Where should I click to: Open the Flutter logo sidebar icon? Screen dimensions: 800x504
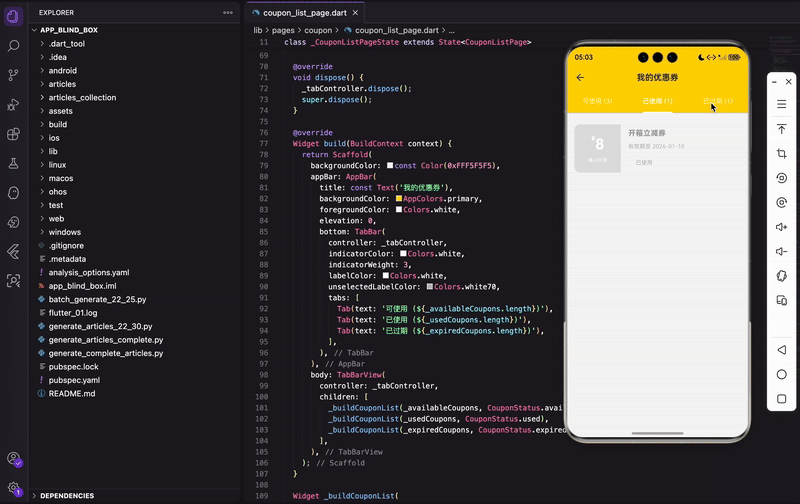coord(13,251)
